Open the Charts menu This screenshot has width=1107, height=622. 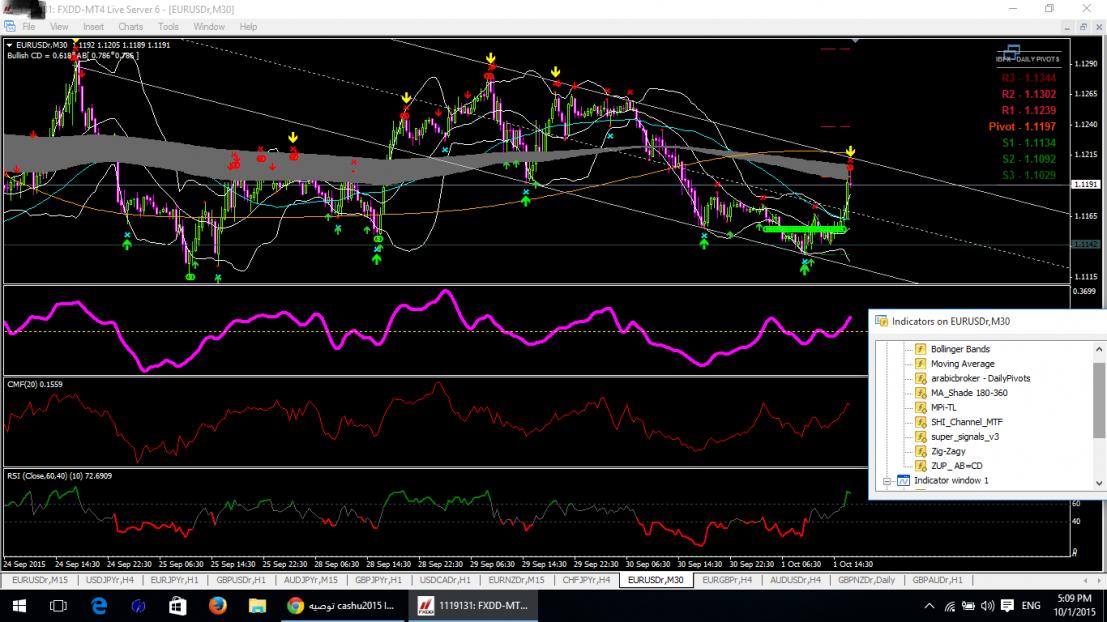pos(130,27)
